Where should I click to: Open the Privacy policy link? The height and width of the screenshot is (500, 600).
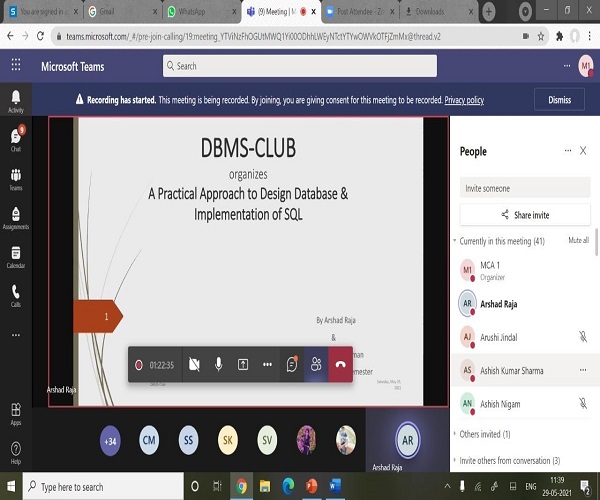(464, 100)
